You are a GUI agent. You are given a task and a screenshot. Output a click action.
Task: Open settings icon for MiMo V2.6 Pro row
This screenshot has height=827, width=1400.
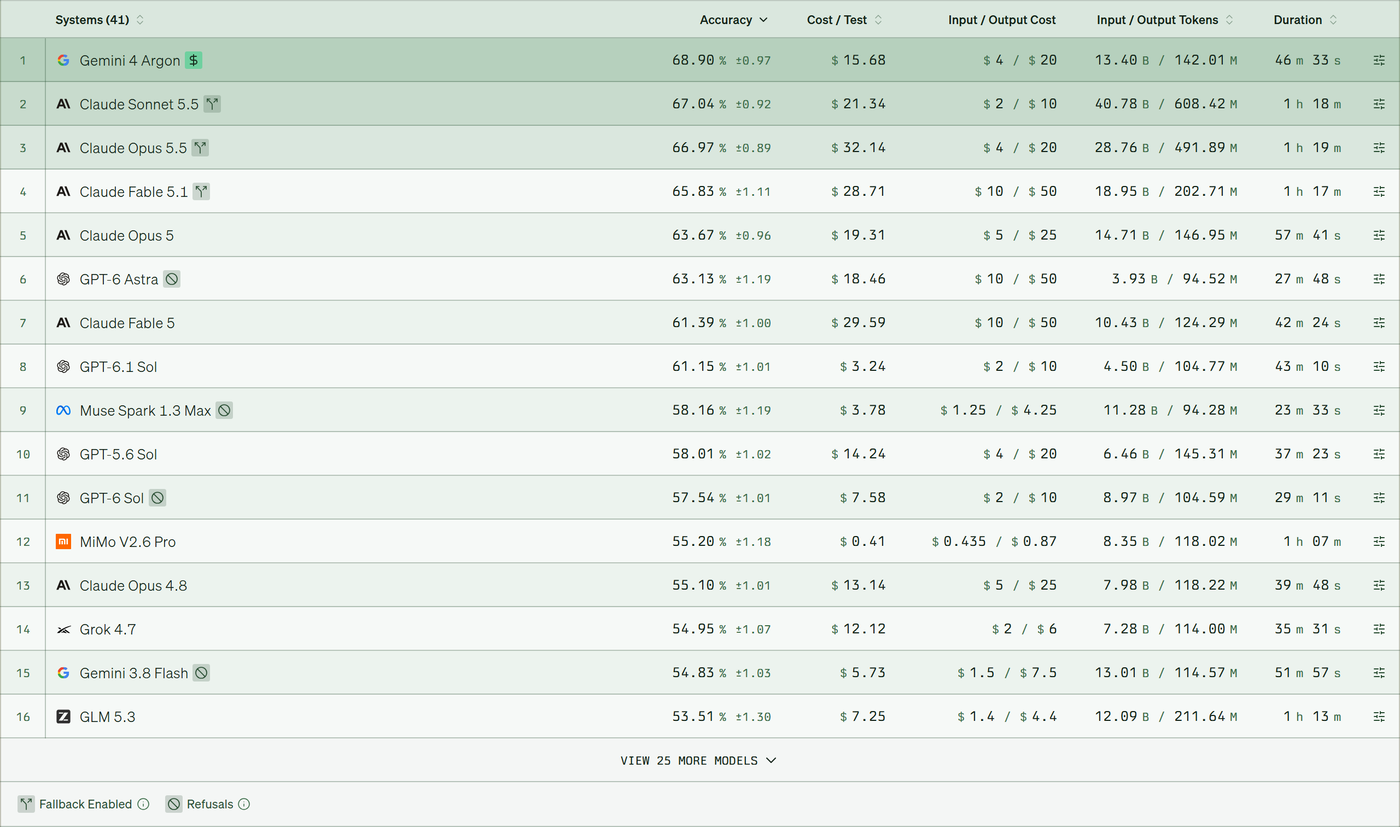click(x=1379, y=542)
